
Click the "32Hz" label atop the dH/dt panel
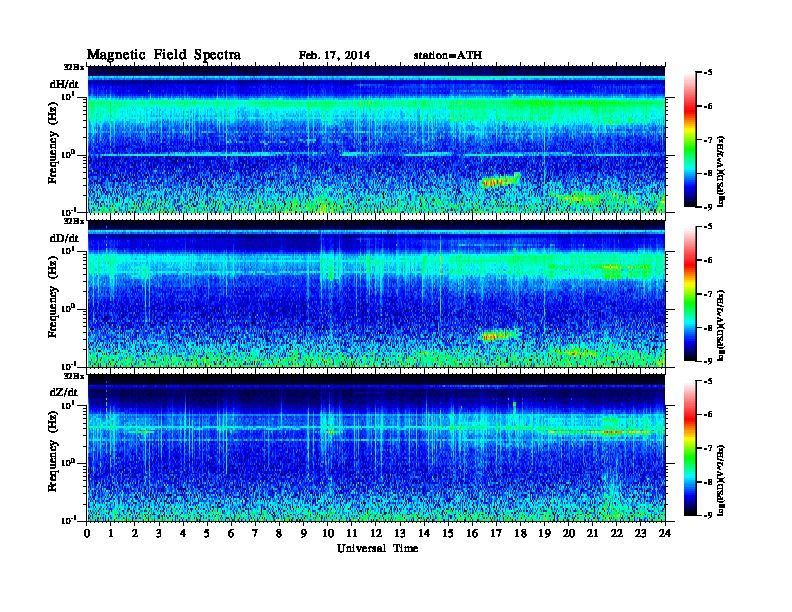[74, 67]
